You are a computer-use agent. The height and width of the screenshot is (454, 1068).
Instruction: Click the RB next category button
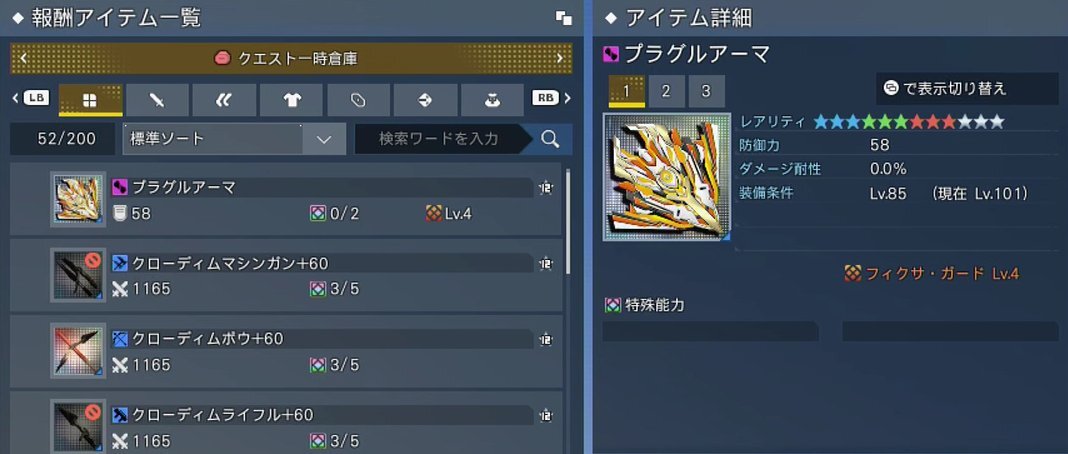[550, 99]
